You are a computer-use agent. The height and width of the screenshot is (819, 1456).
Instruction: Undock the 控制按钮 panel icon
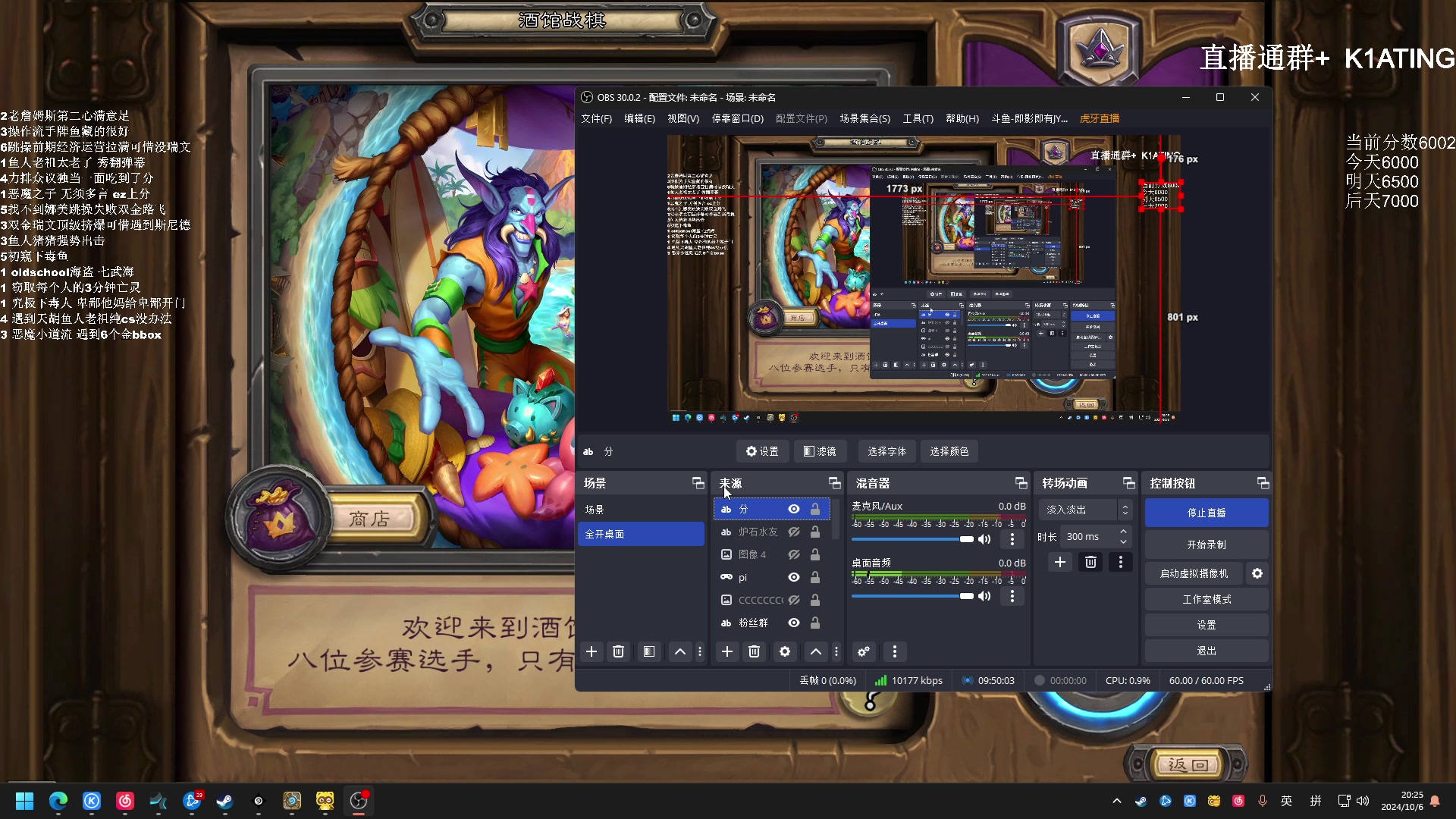(x=1263, y=483)
